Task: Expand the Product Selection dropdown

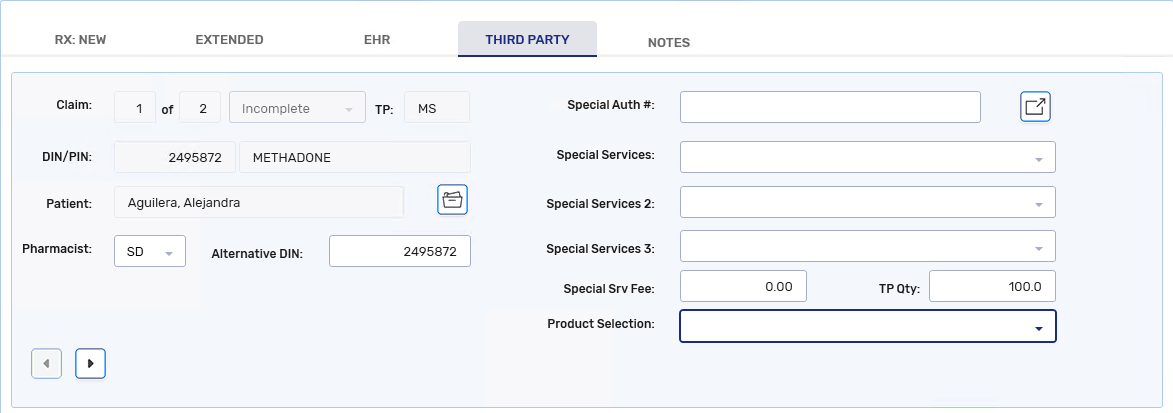Action: coord(867,327)
